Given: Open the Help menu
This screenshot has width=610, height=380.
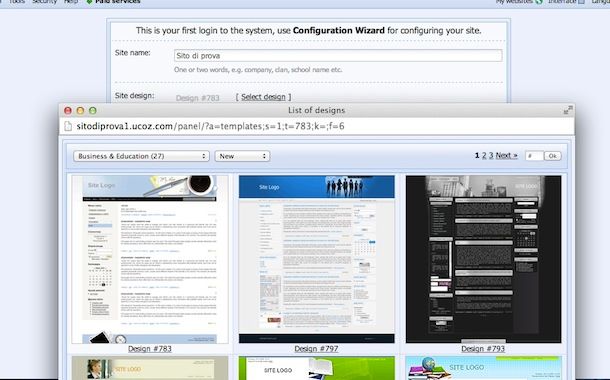Looking at the screenshot, I should [x=71, y=2].
